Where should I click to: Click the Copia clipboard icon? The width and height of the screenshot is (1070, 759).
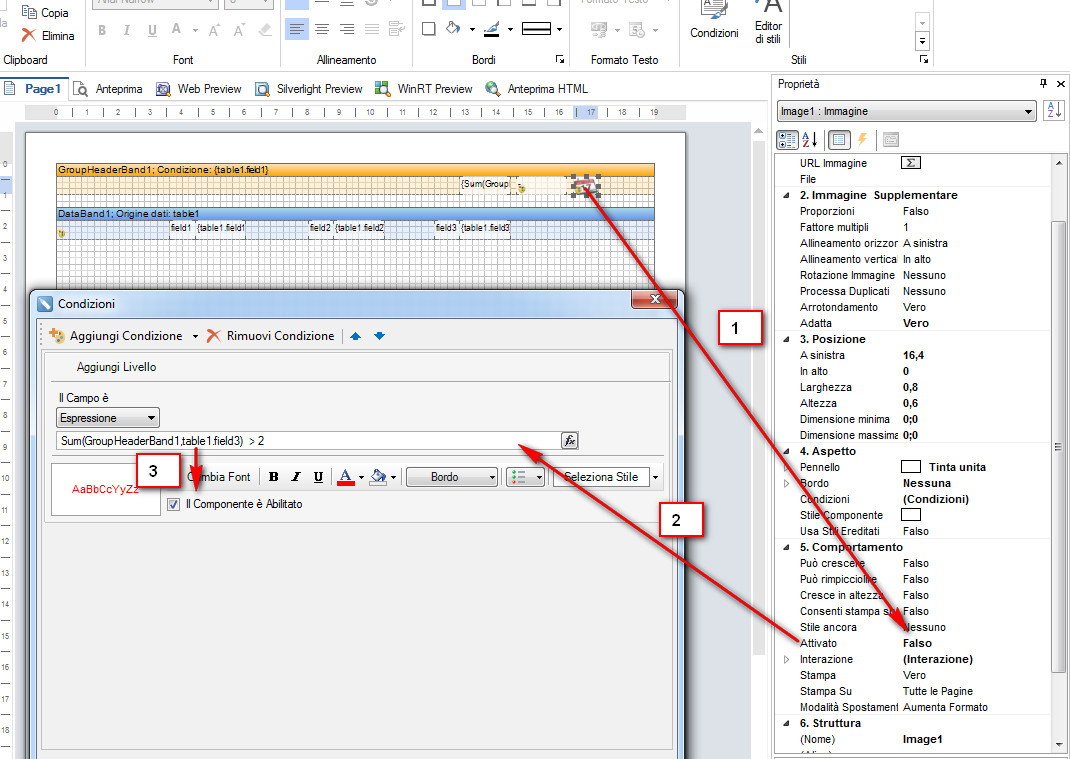pos(29,12)
